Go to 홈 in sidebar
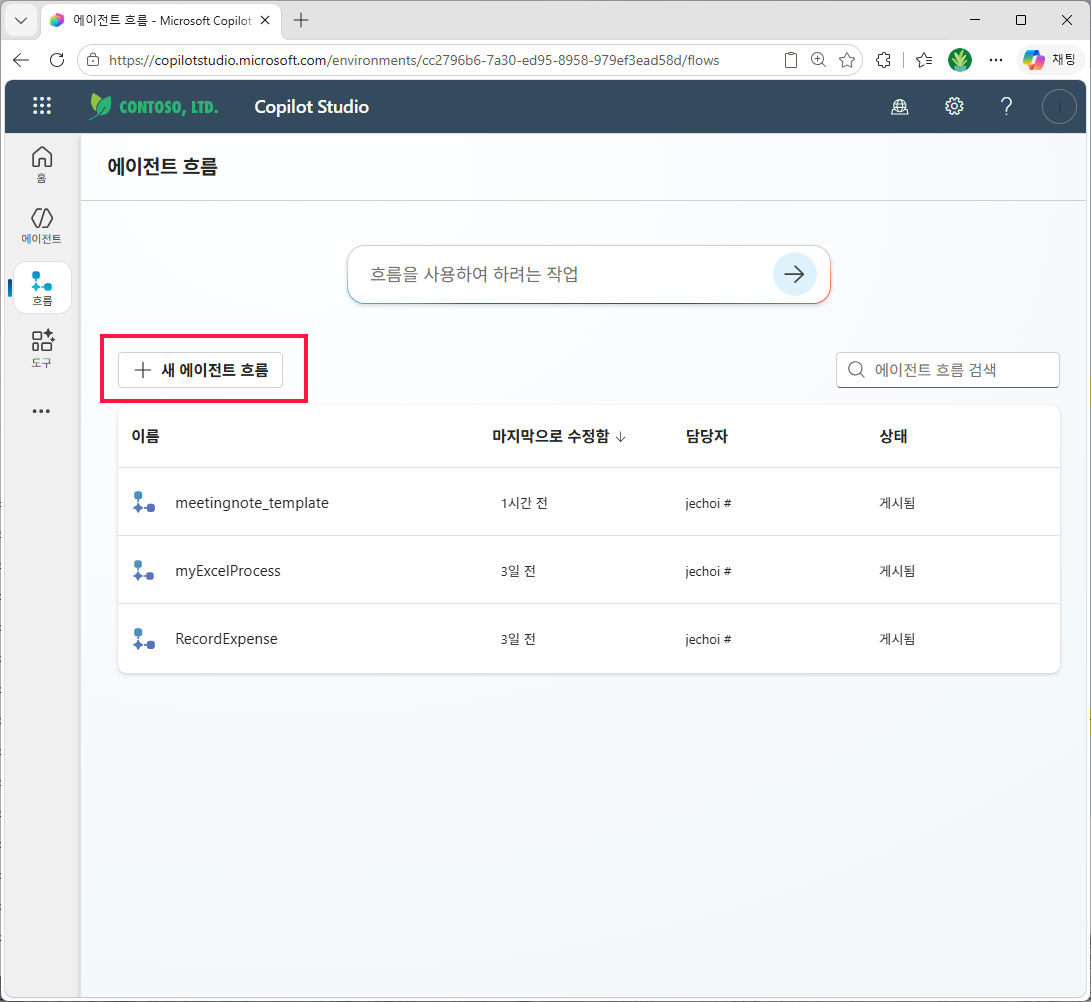 42,164
